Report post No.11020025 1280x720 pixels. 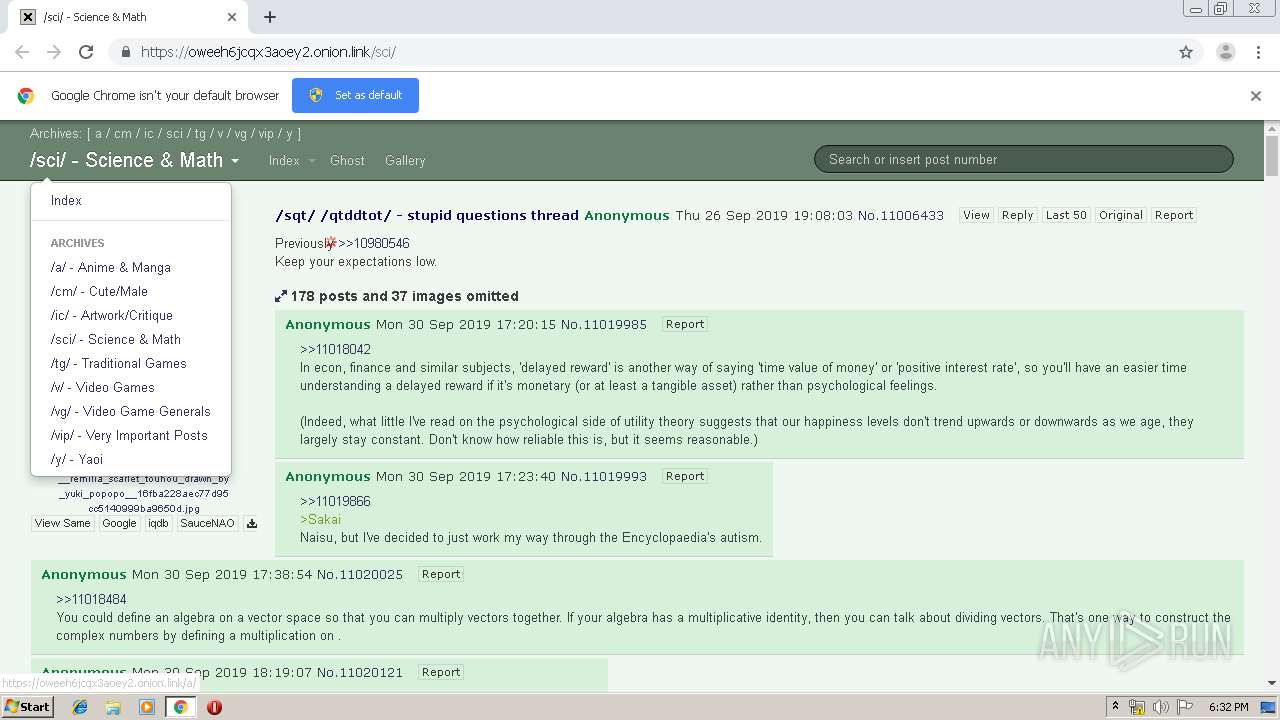(441, 574)
